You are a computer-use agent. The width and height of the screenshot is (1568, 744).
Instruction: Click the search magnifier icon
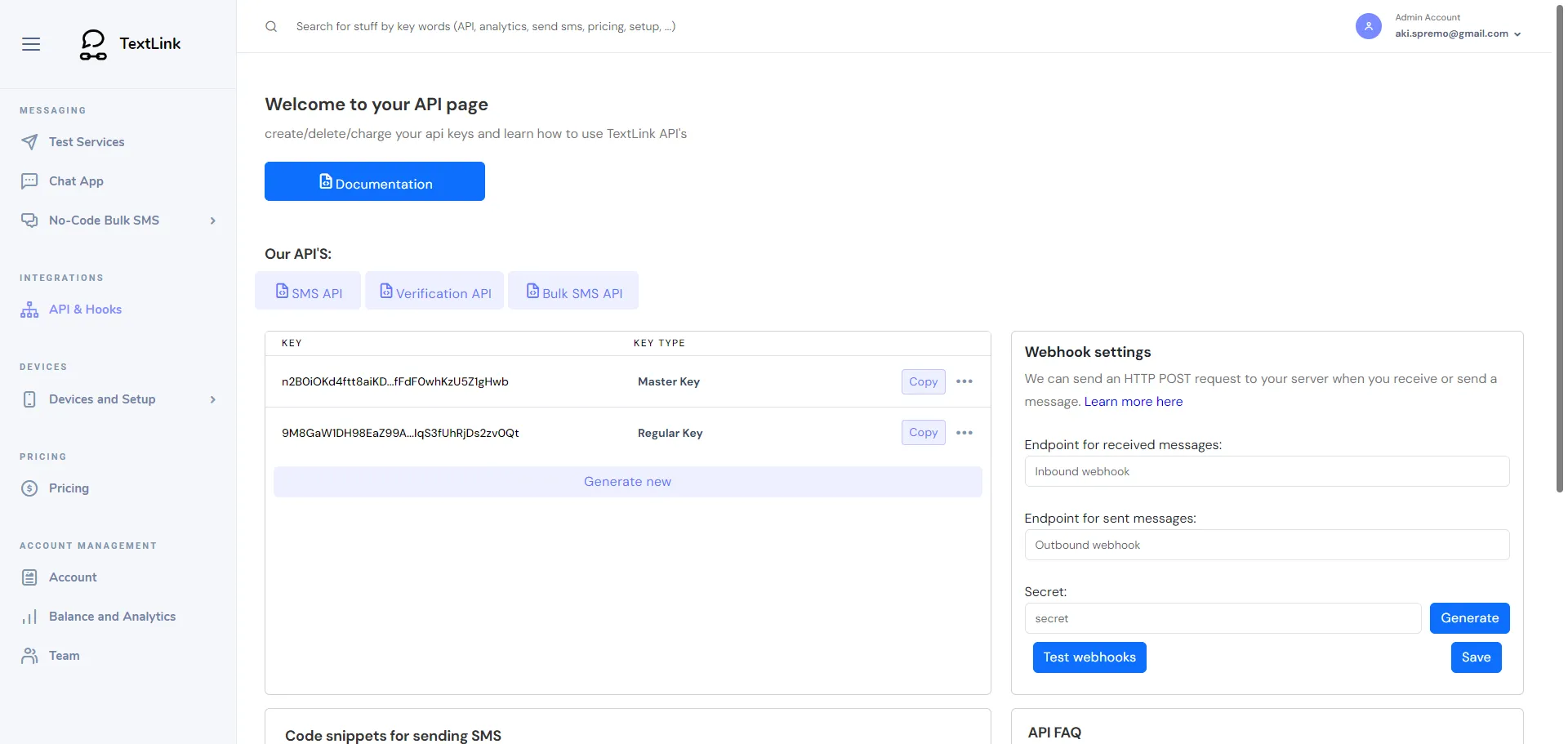pyautogui.click(x=271, y=27)
